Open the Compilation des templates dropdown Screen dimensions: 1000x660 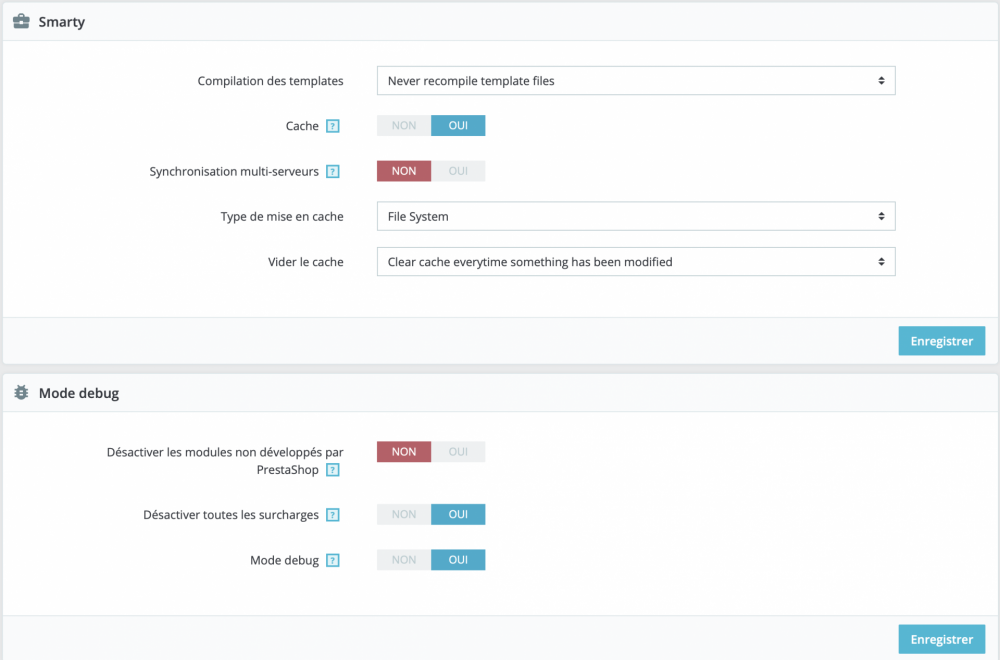click(x=635, y=80)
